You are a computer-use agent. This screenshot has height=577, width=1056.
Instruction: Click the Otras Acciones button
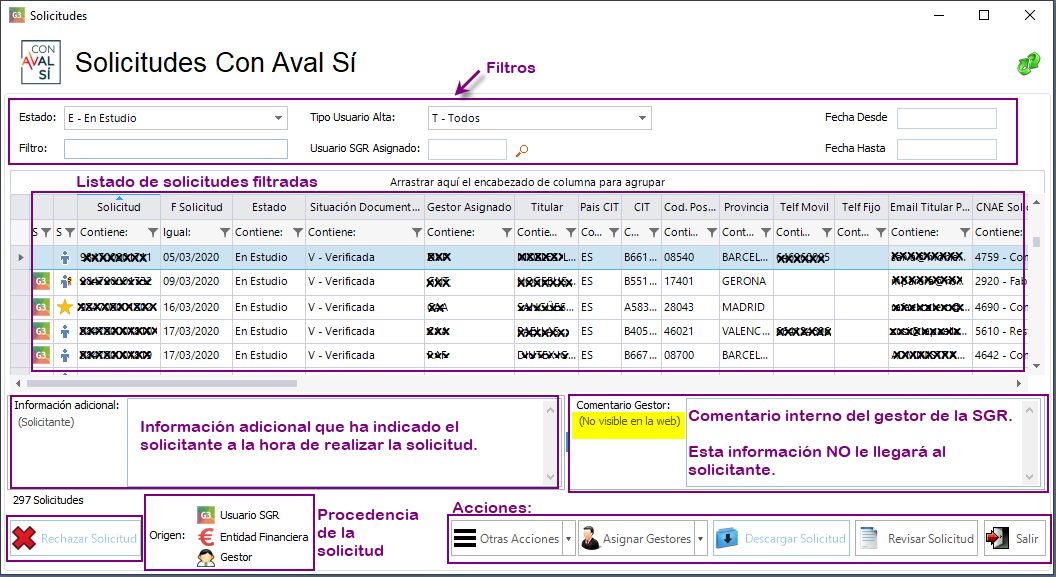pos(507,539)
